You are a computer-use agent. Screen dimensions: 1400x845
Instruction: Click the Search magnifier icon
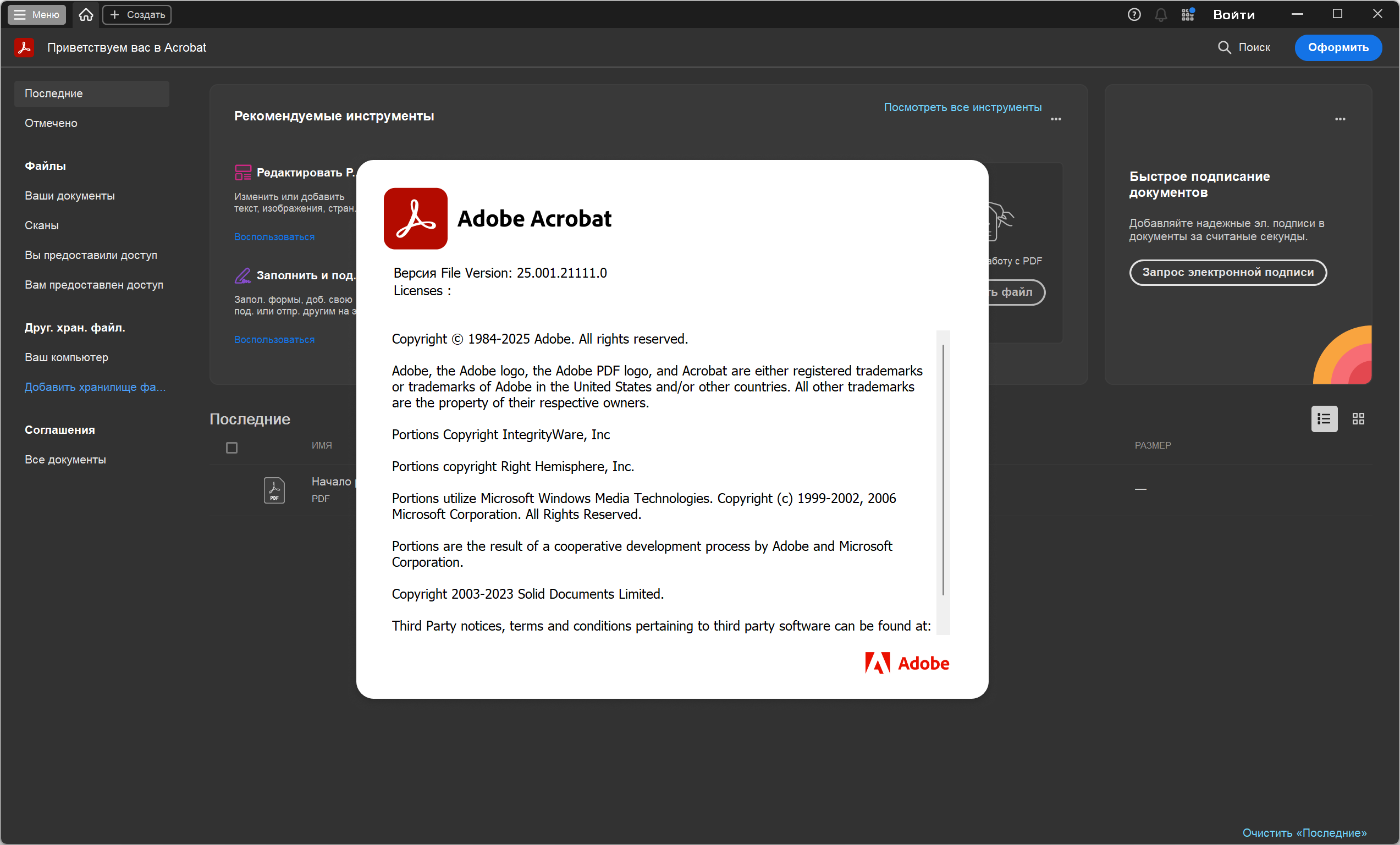tap(1224, 48)
